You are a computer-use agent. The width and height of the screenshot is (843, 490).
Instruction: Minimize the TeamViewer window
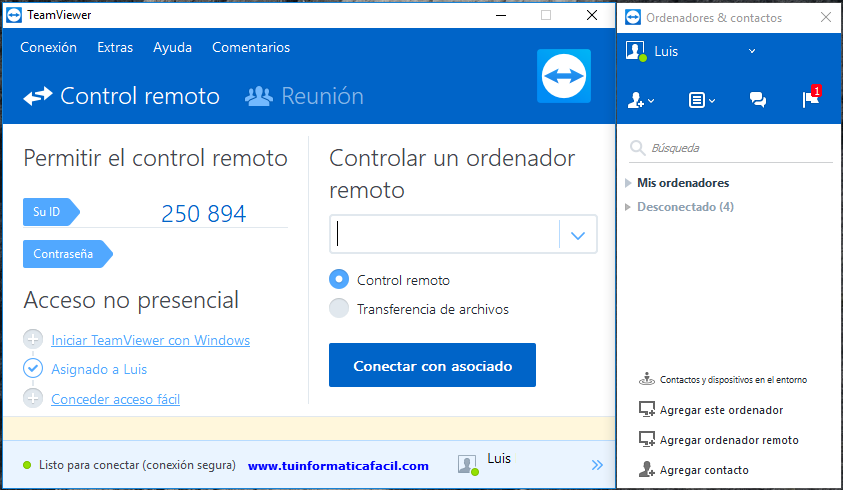501,15
